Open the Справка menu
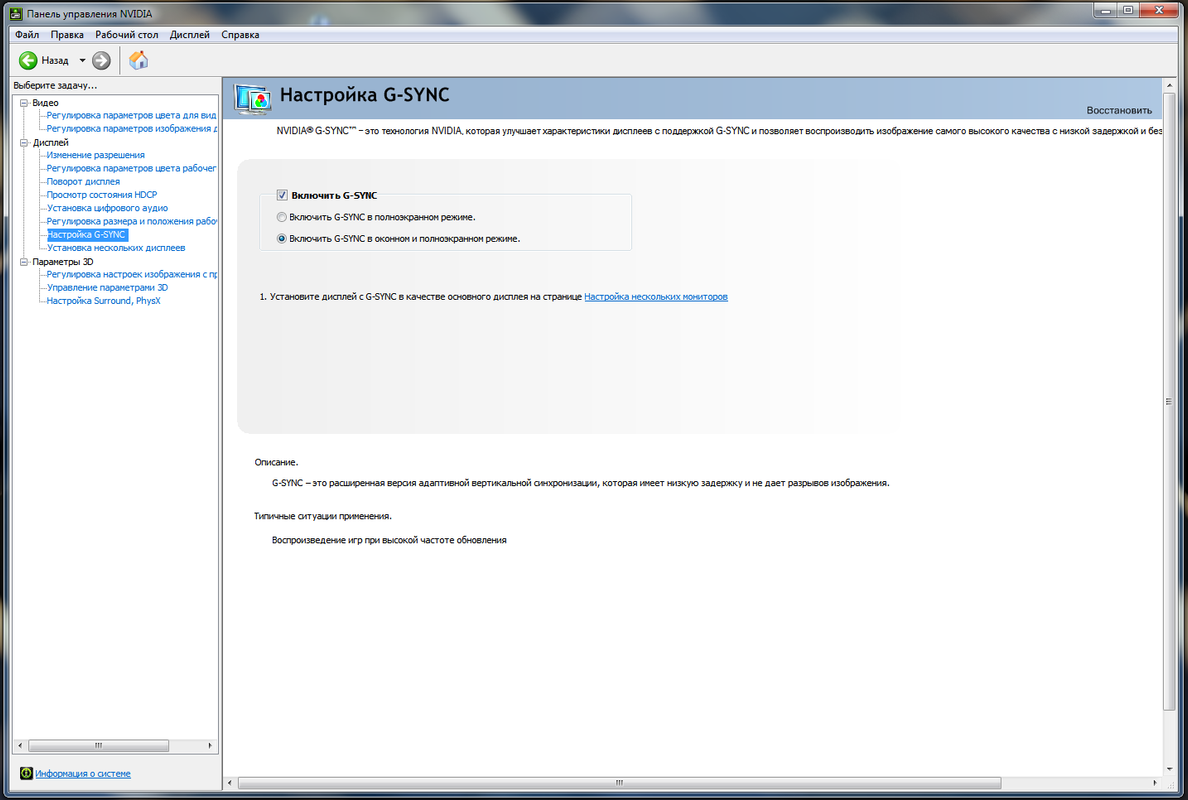The height and width of the screenshot is (800, 1188). click(x=240, y=35)
